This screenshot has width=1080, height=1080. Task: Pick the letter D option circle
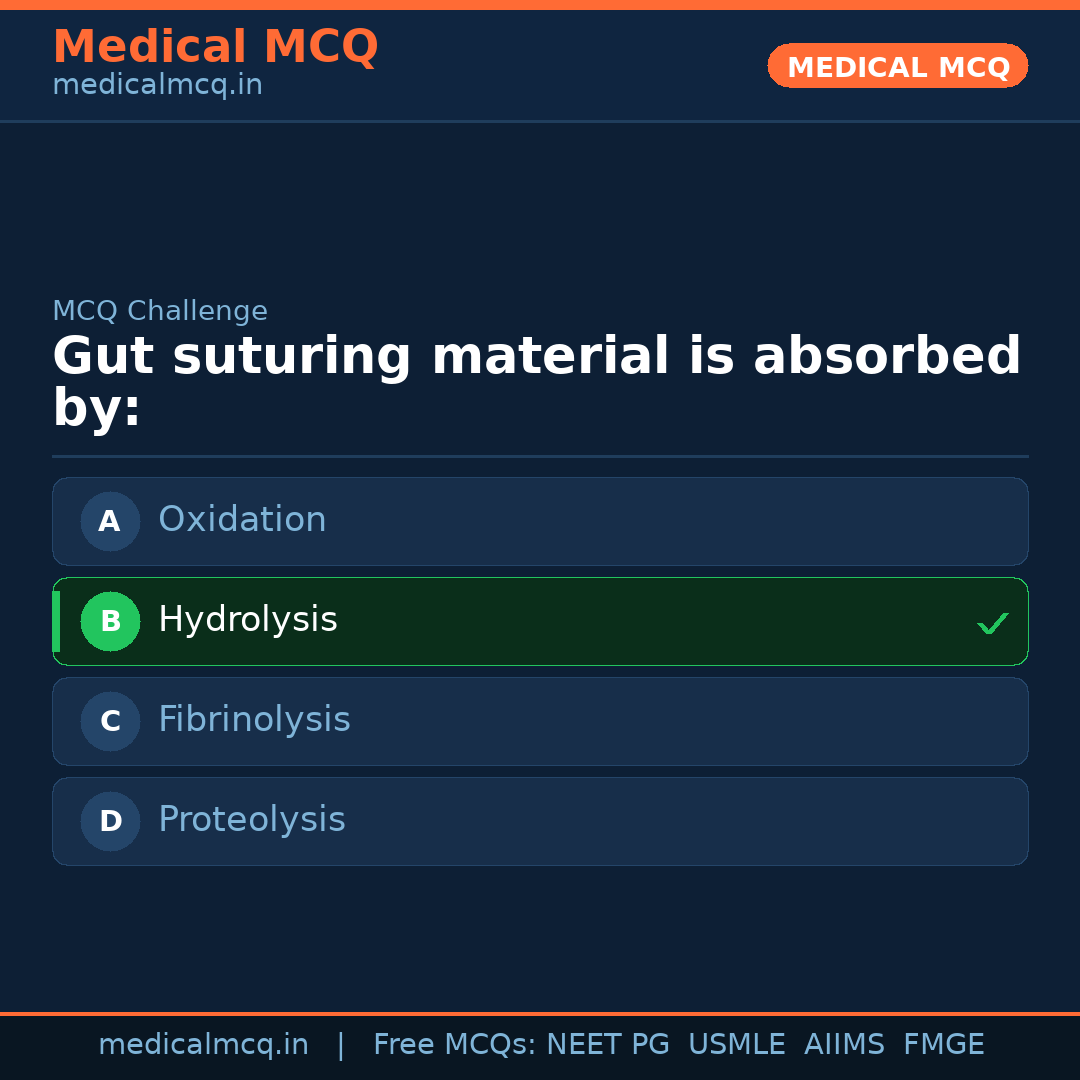[x=110, y=821]
